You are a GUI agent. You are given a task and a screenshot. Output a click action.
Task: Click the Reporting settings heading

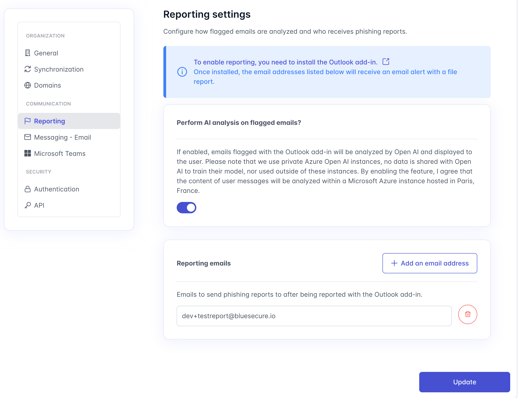(207, 14)
